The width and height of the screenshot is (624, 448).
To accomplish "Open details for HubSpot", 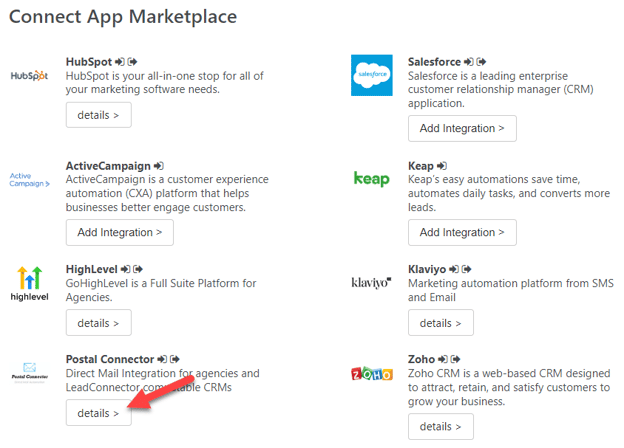I will (x=99, y=115).
